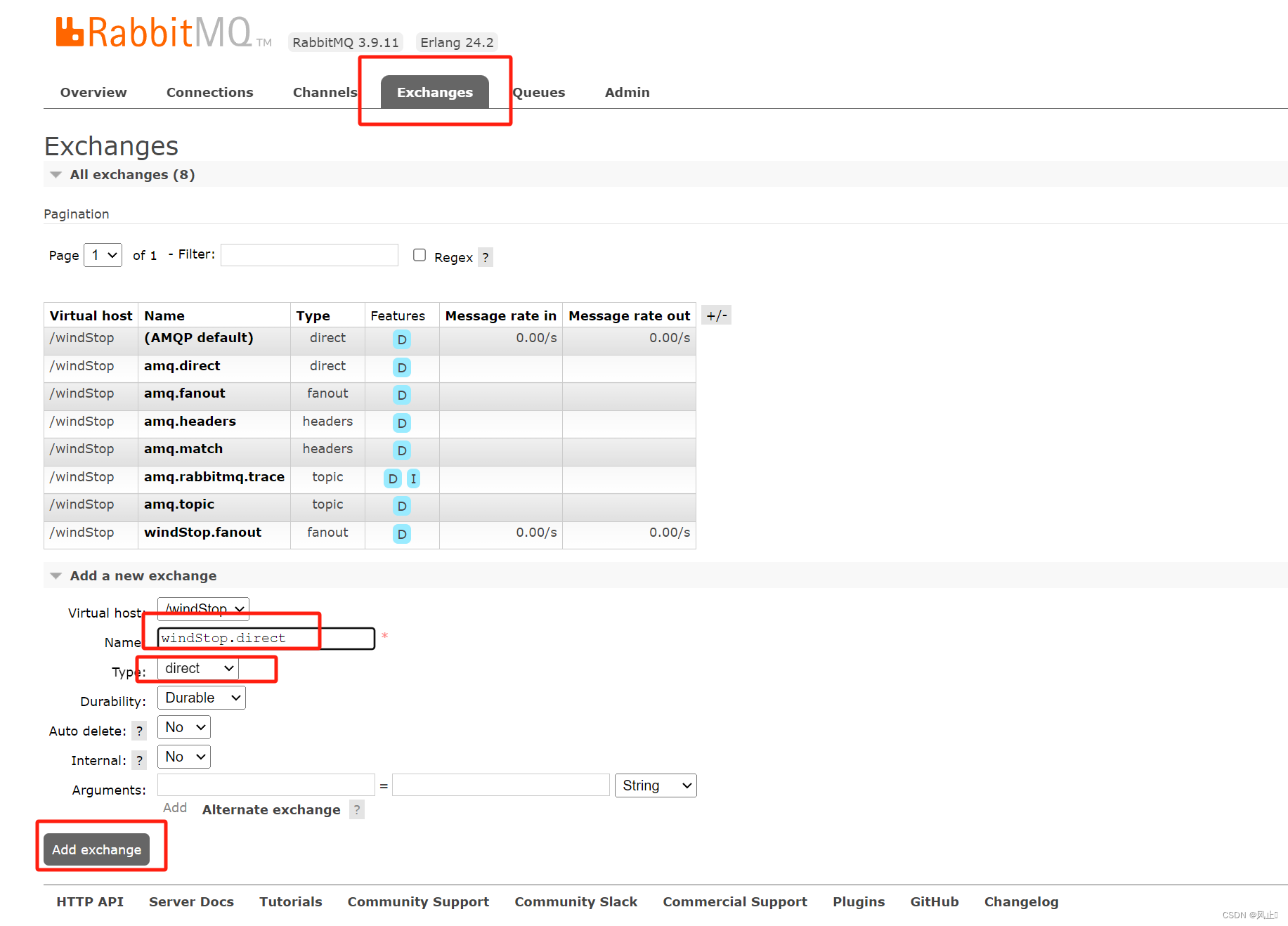Open the HTTP API footer link

[x=90, y=901]
